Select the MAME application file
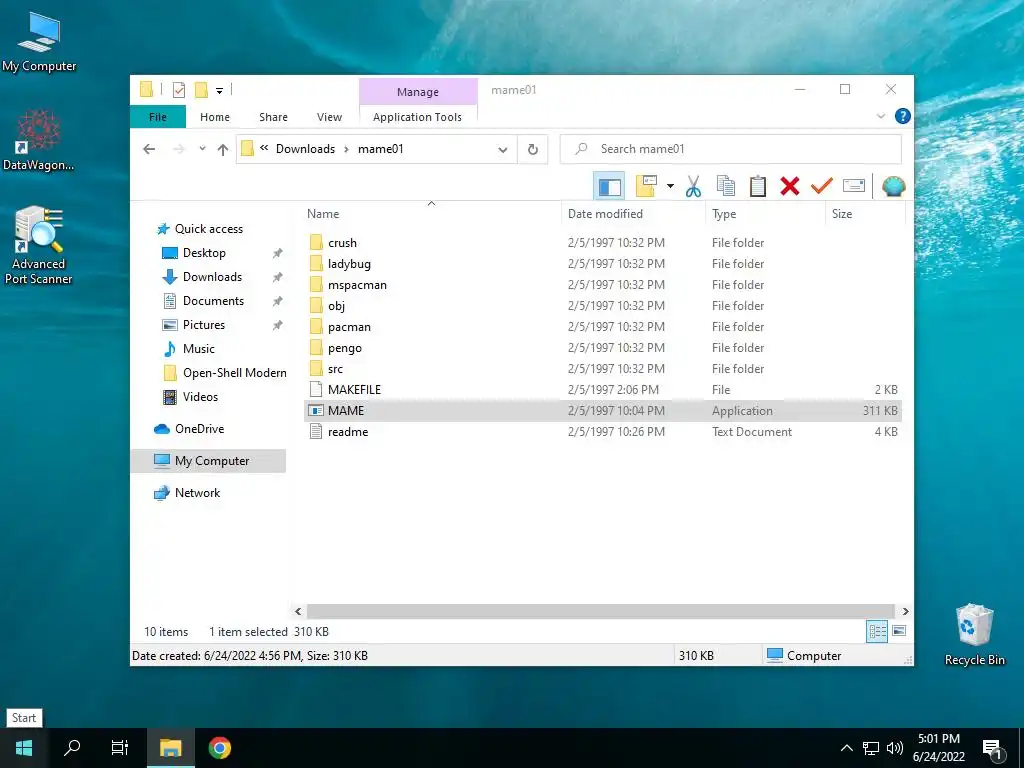The height and width of the screenshot is (768, 1024). (x=603, y=411)
